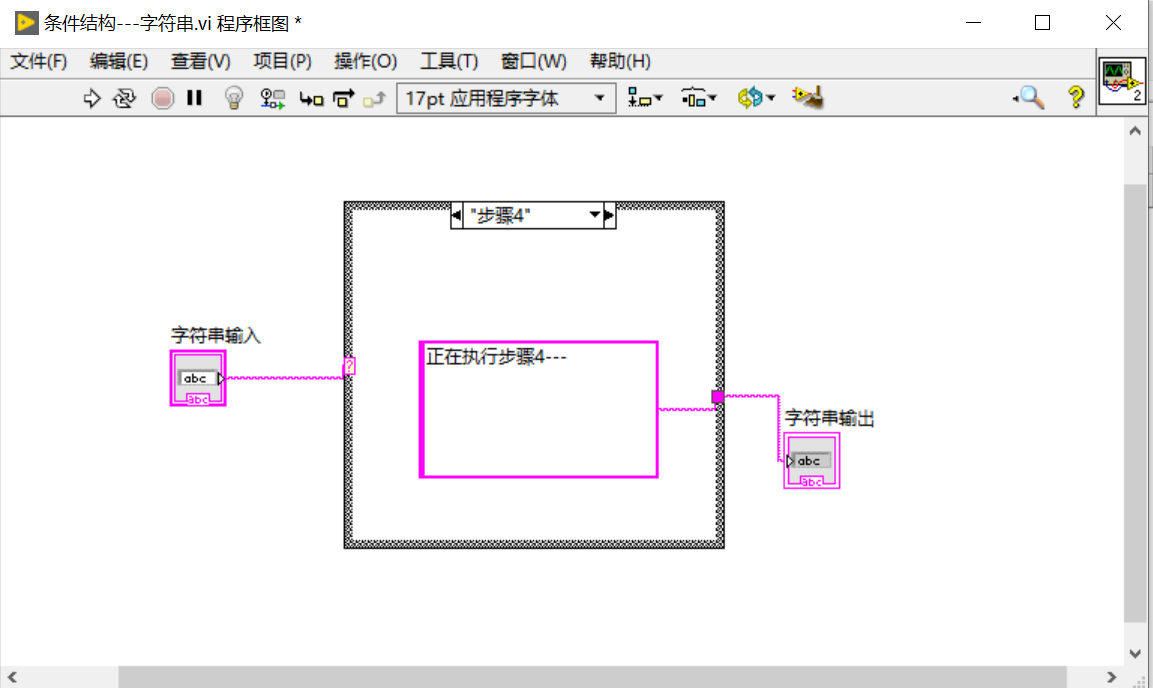This screenshot has width=1153, height=688.
Task: Click the Run arrow button
Action: pyautogui.click(x=91, y=98)
